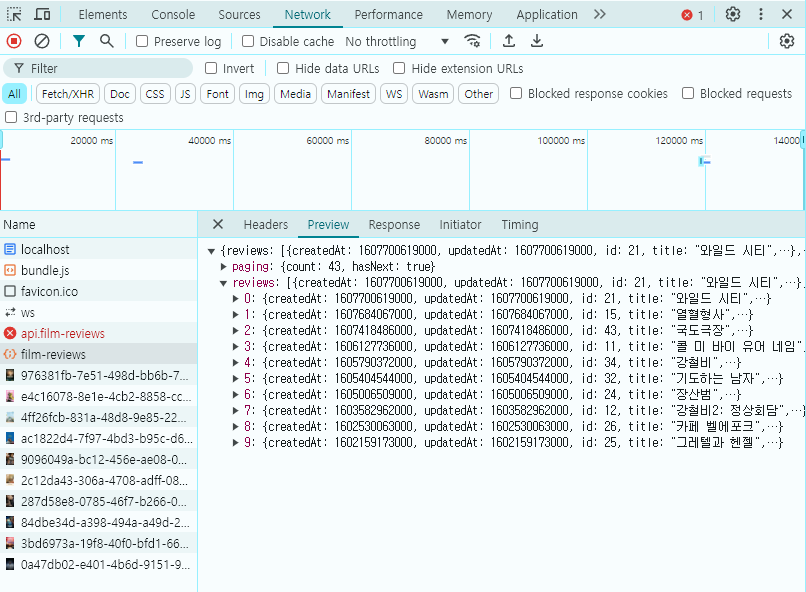Import HAR file upload icon
The width and height of the screenshot is (806, 592).
coord(508,41)
